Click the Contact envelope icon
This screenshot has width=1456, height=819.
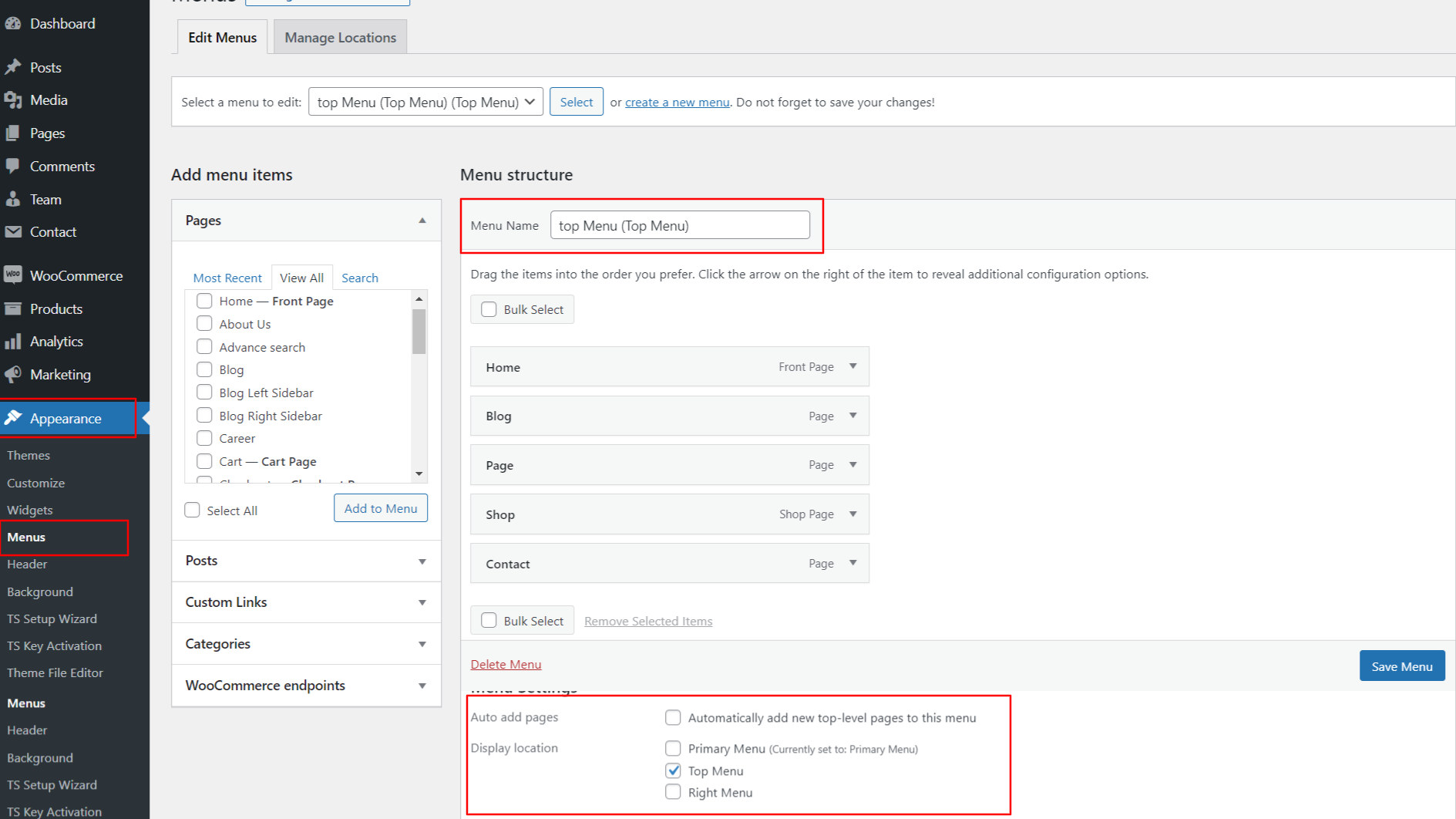[13, 232]
